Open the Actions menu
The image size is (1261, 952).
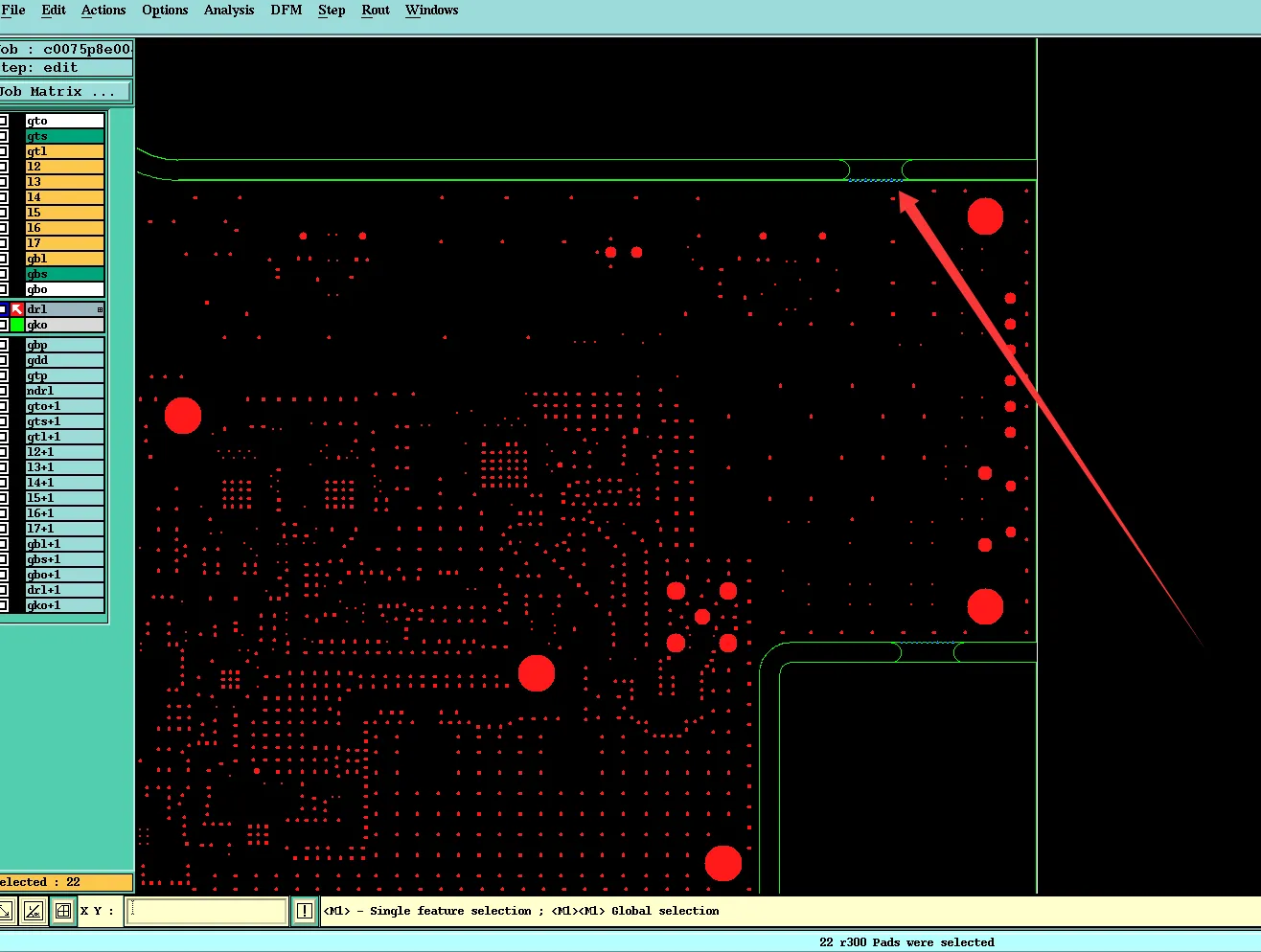click(103, 10)
